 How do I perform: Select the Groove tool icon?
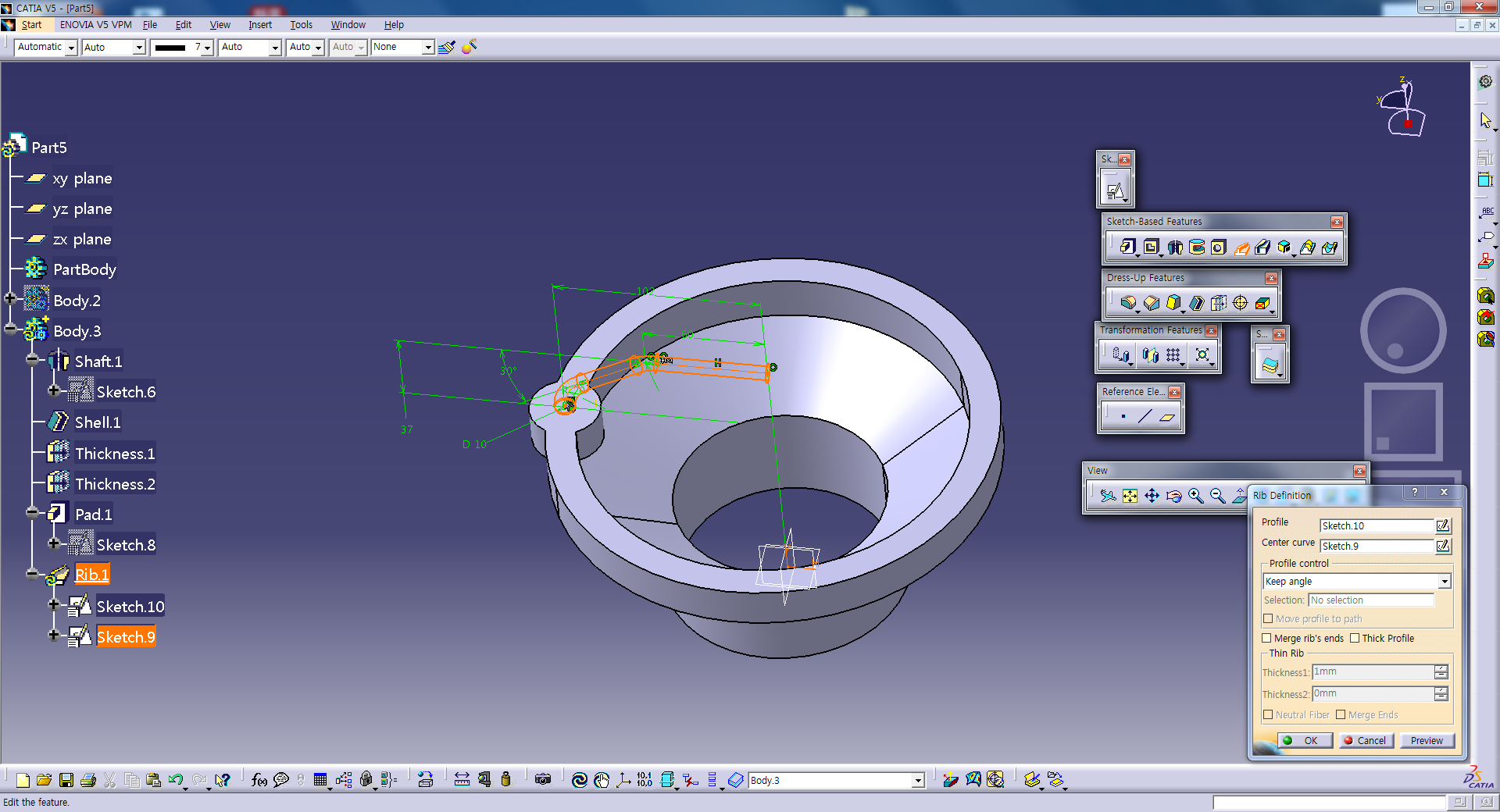tap(1197, 248)
